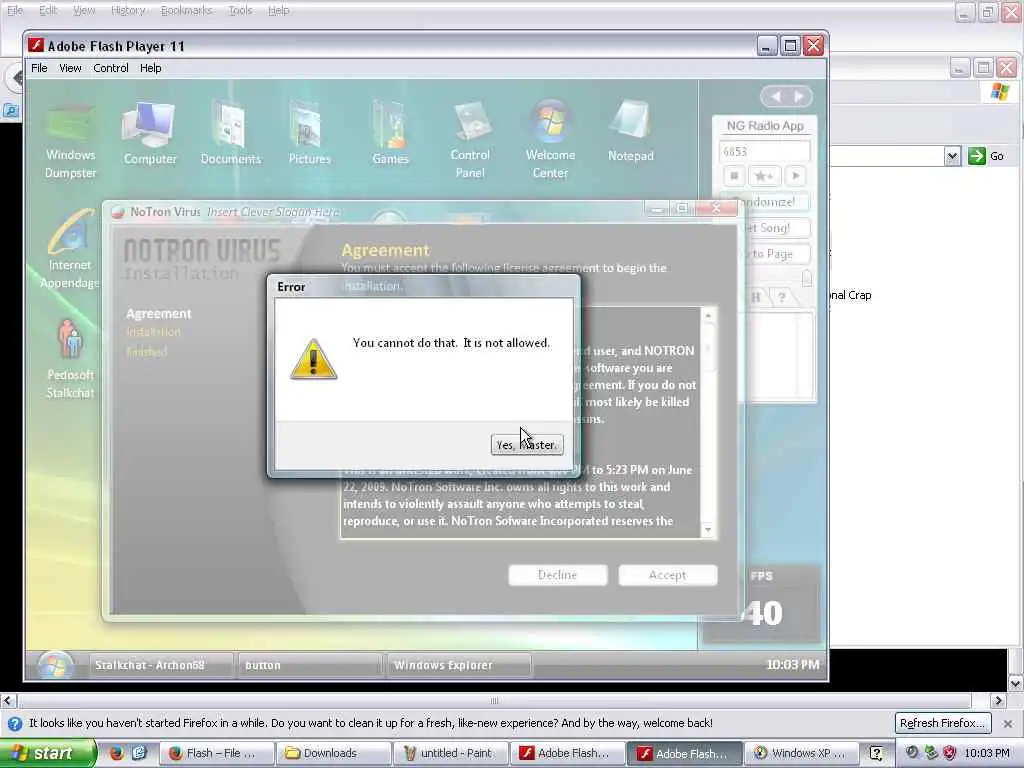The image size is (1024, 768).
Task: Open the Notepad desktop icon
Action: coord(630,132)
